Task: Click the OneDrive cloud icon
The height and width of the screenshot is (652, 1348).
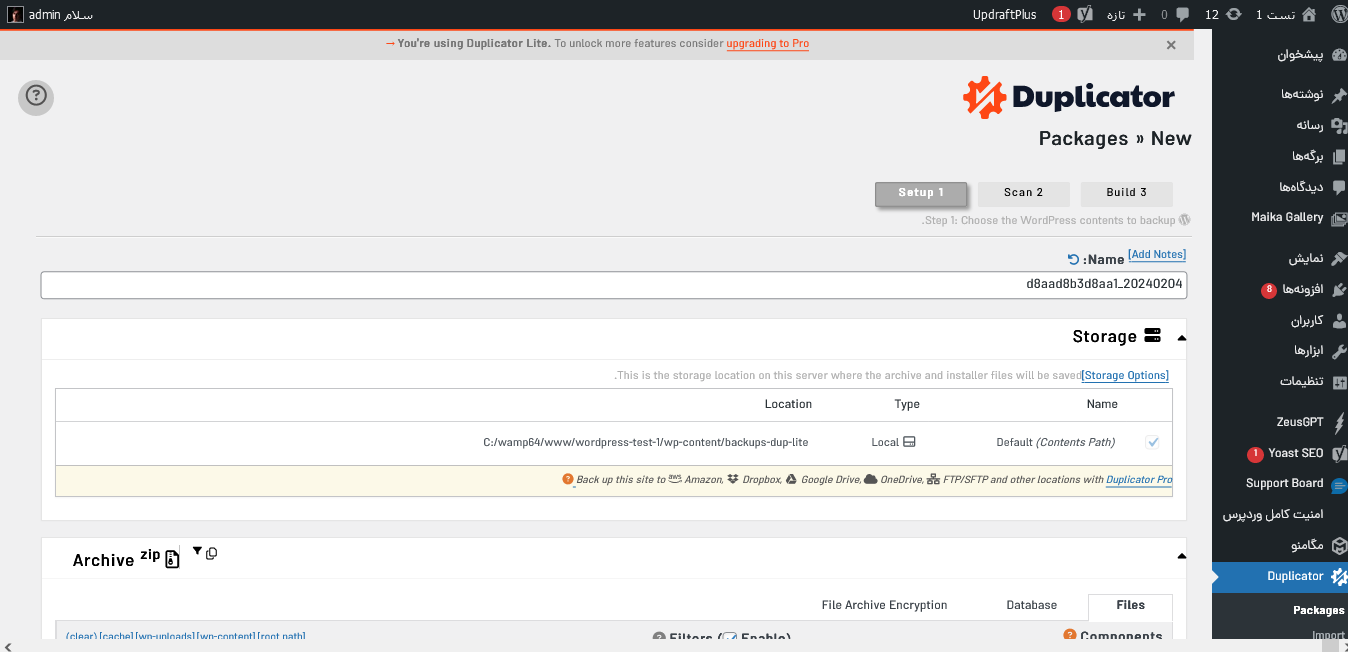Action: coord(871,480)
